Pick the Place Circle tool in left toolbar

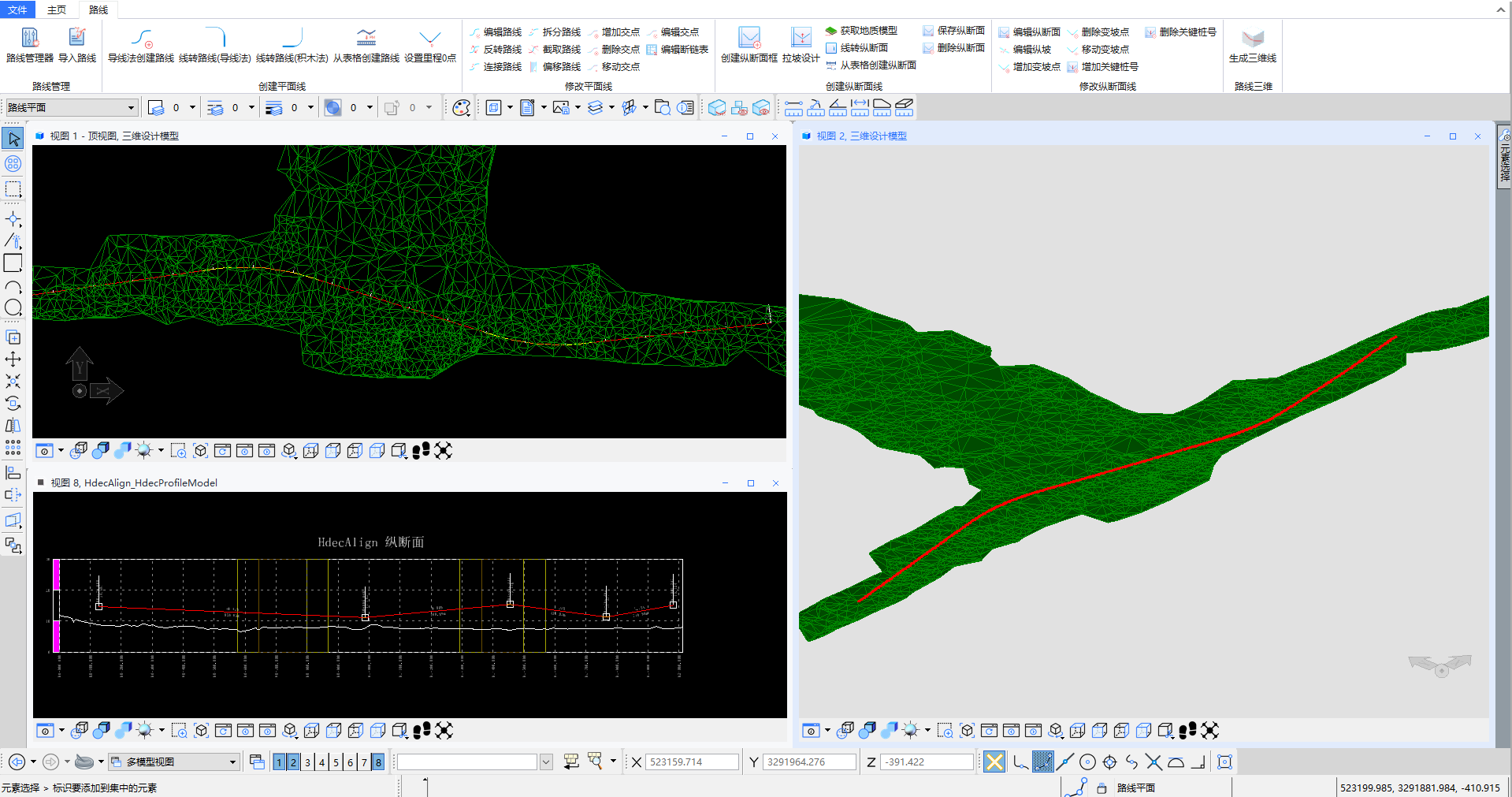[13, 307]
